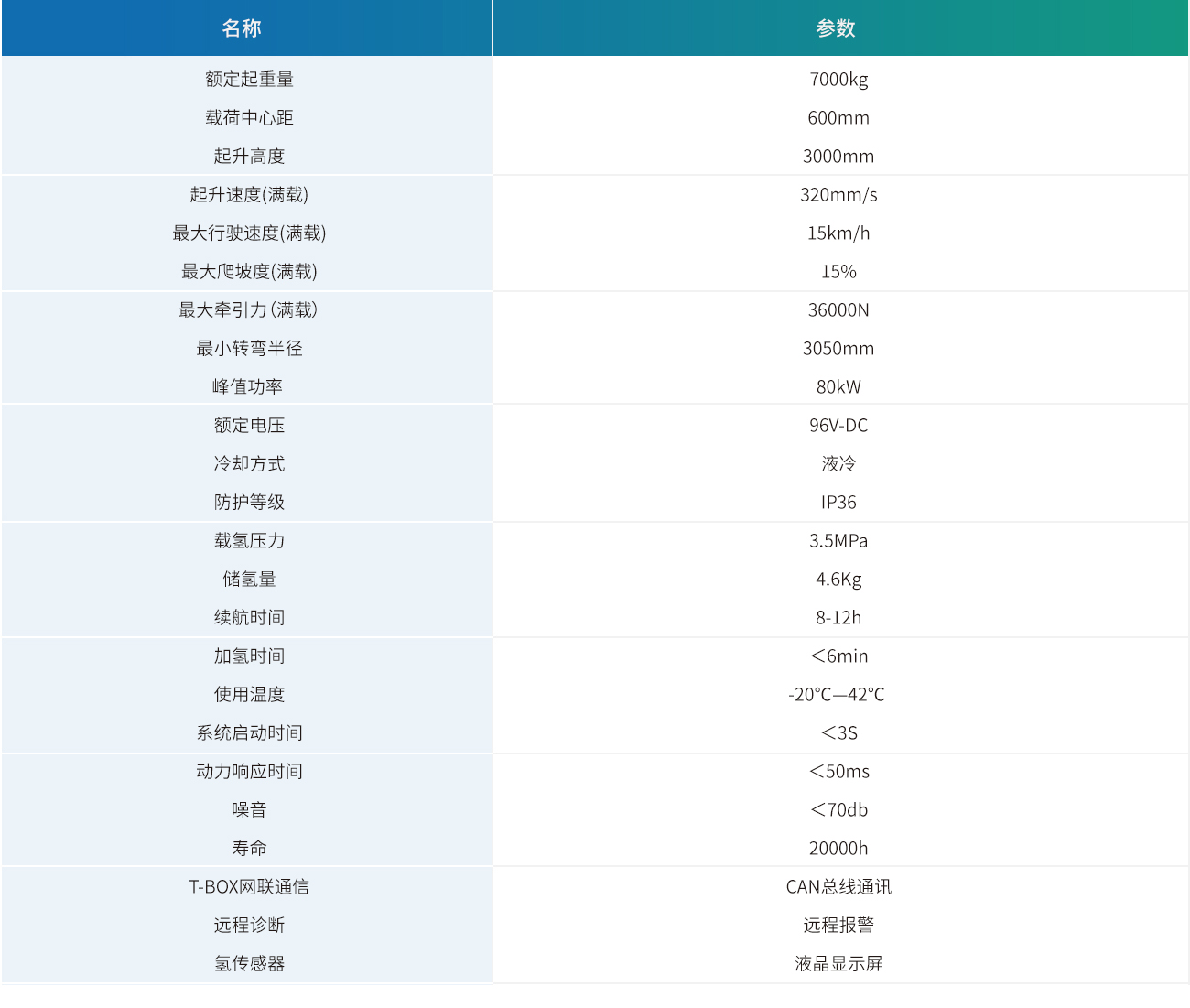Click the 液晶显示屏 value cell
Image resolution: width=1190 pixels, height=1008 pixels.
point(838,964)
